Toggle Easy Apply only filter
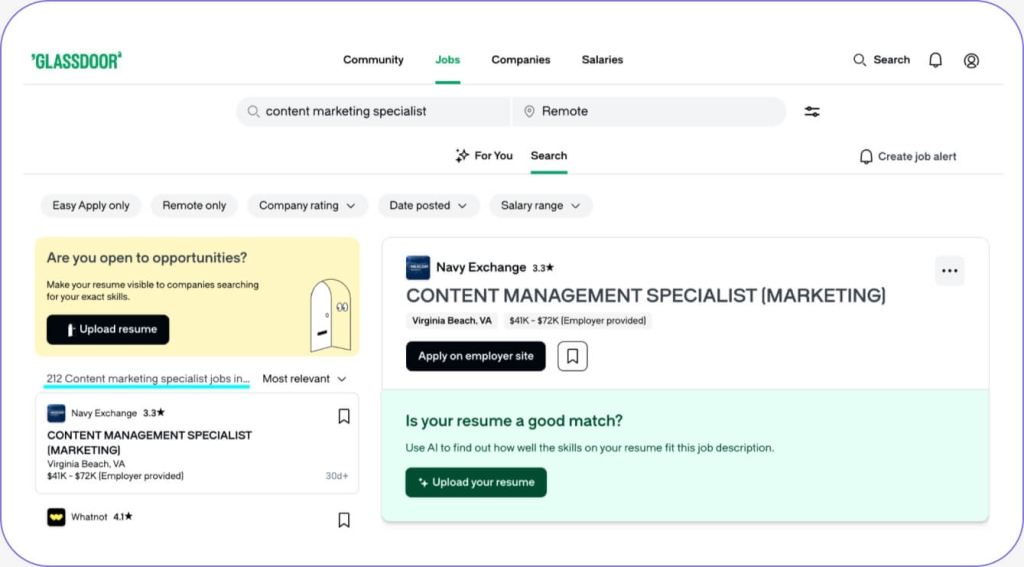The width and height of the screenshot is (1024, 567). pos(91,205)
